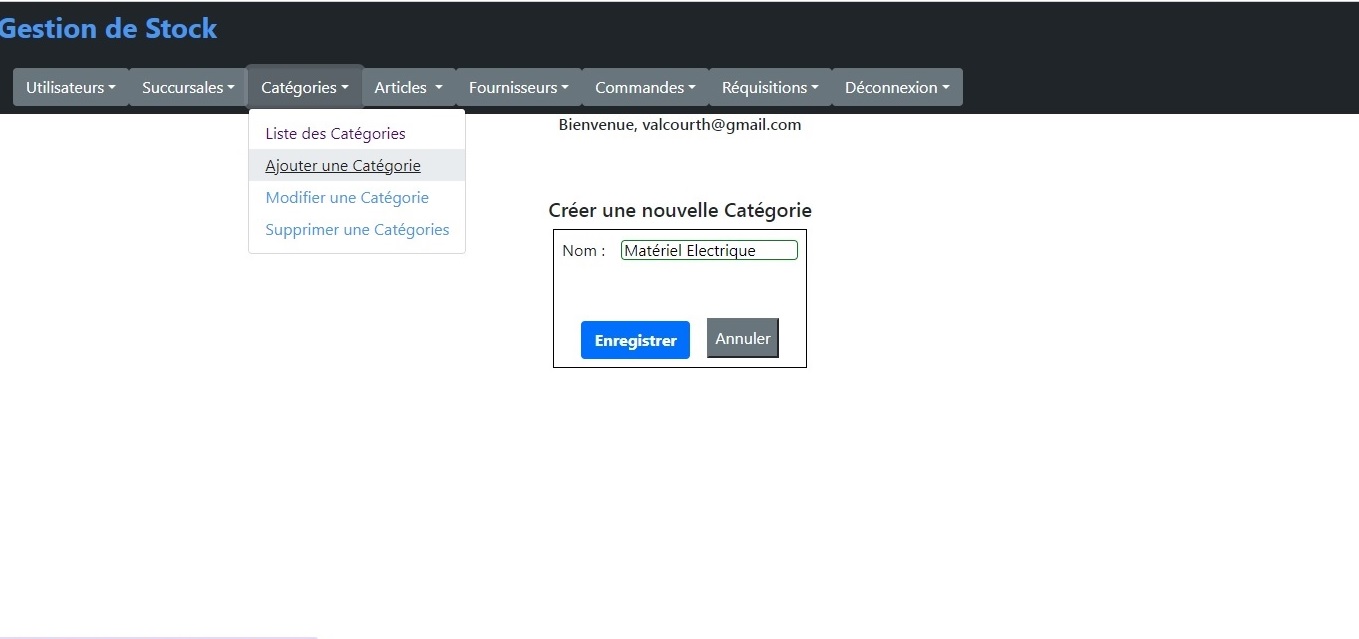This screenshot has width=1359, height=639.
Task: Click the blue Enregistrer button
Action: (x=635, y=340)
